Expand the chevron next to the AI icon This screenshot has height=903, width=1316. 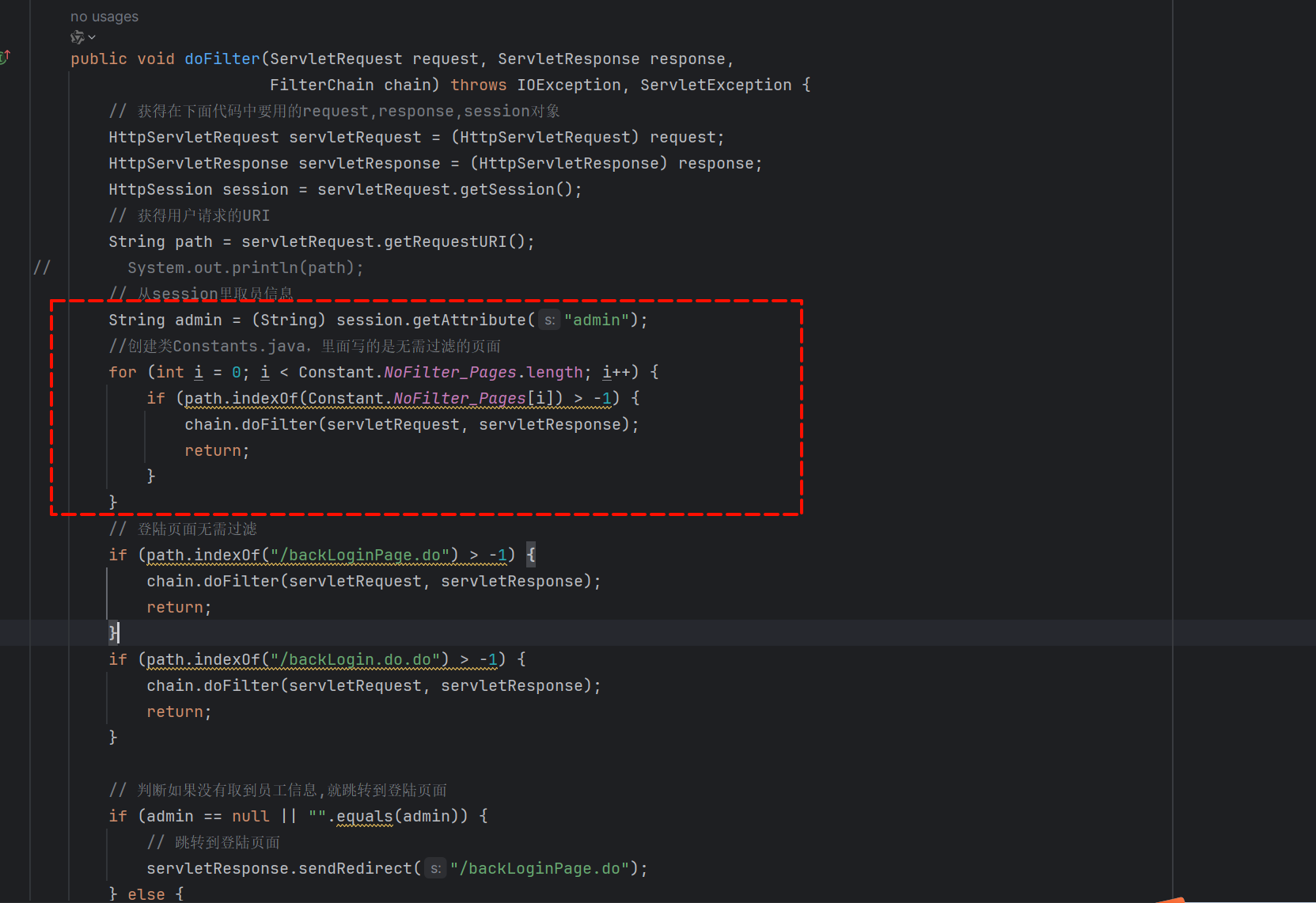pos(92,37)
